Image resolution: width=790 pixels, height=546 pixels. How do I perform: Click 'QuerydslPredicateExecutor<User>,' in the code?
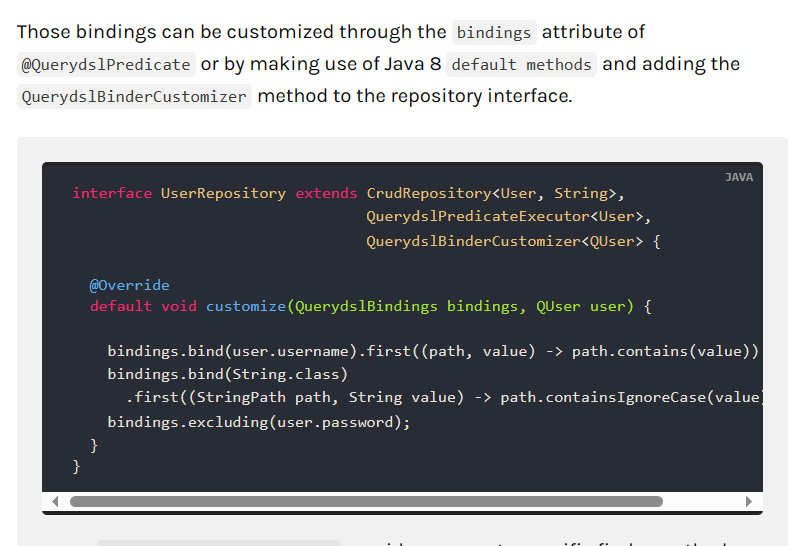[x=509, y=217]
